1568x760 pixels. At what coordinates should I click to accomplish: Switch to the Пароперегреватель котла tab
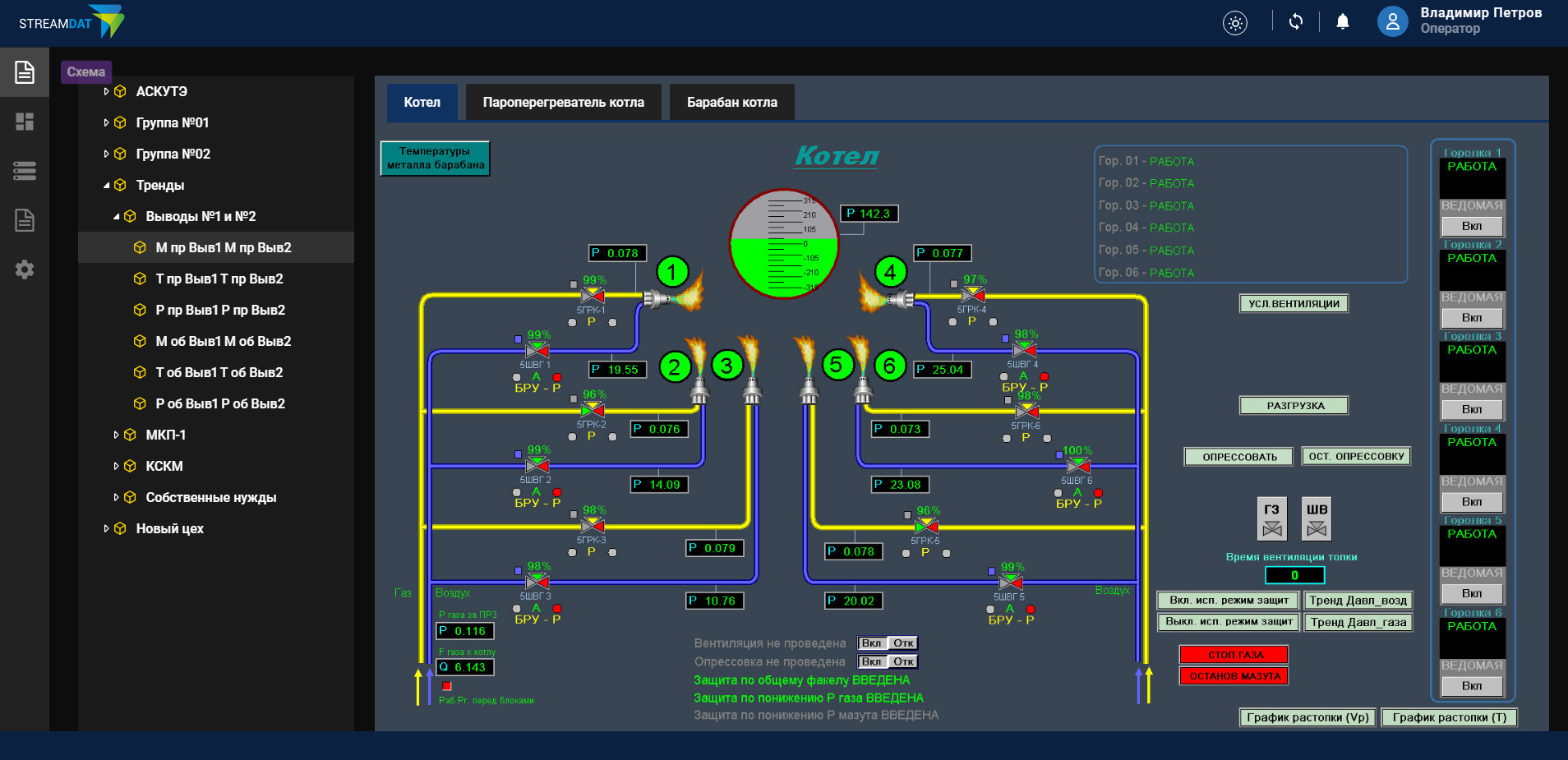[x=563, y=101]
